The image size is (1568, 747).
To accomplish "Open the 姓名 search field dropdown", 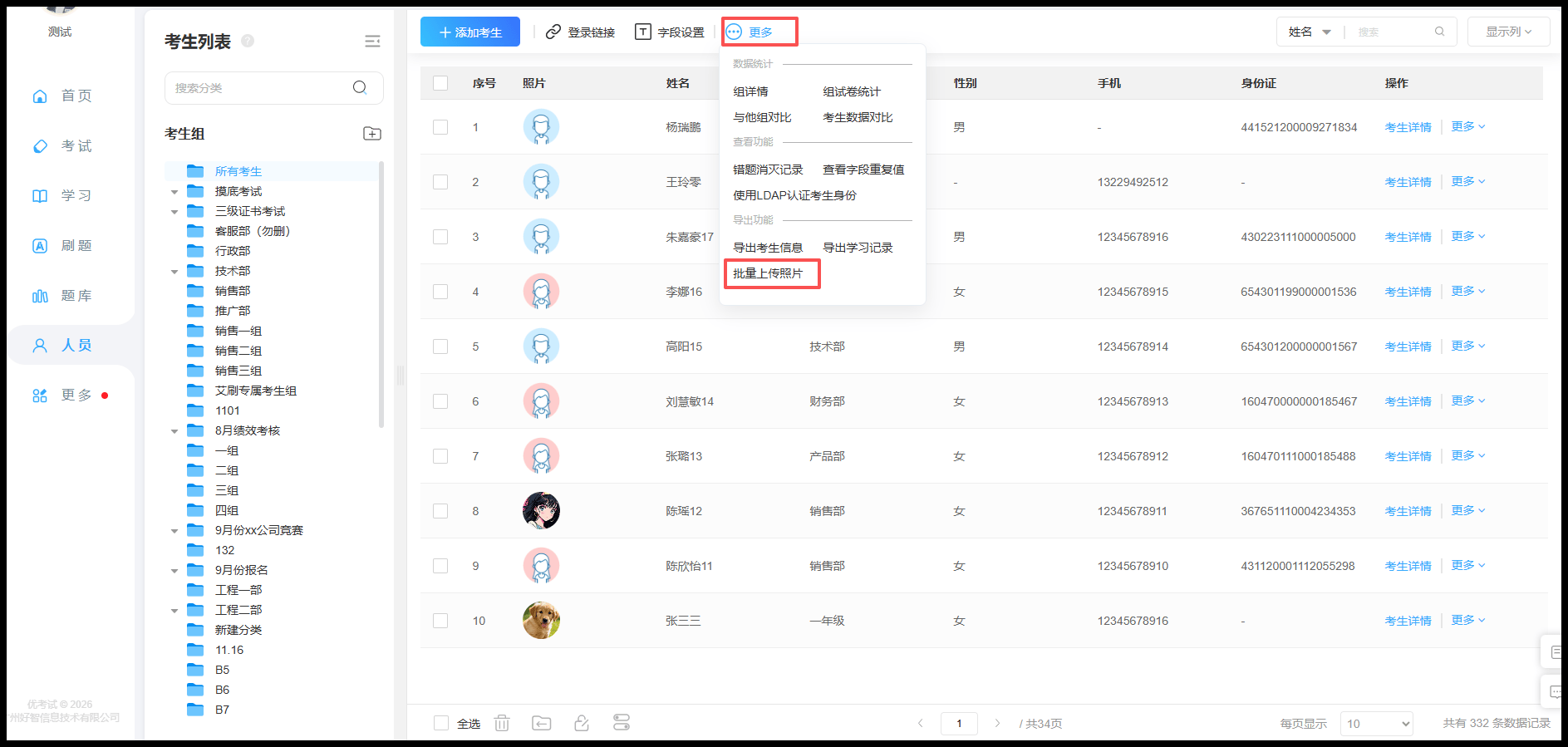I will [1310, 32].
